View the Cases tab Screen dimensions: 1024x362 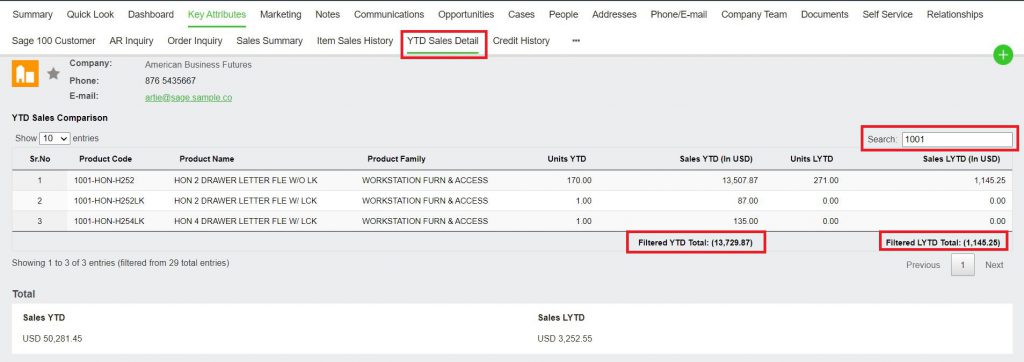[x=521, y=14]
